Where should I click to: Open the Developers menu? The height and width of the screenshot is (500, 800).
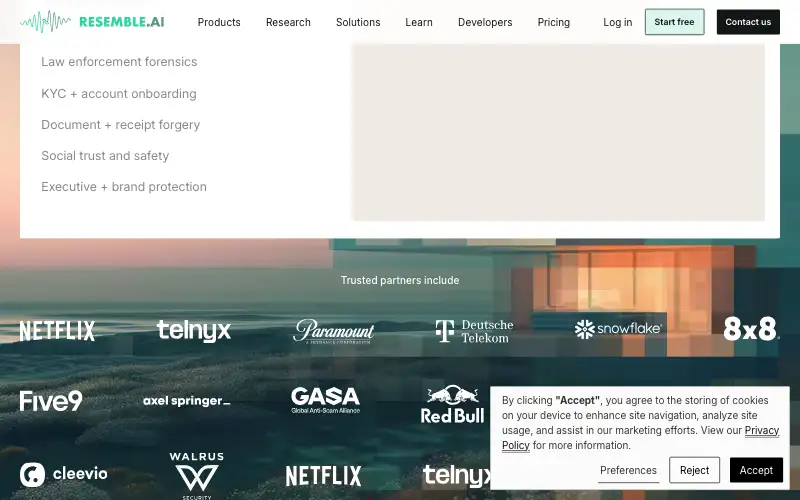click(x=485, y=22)
